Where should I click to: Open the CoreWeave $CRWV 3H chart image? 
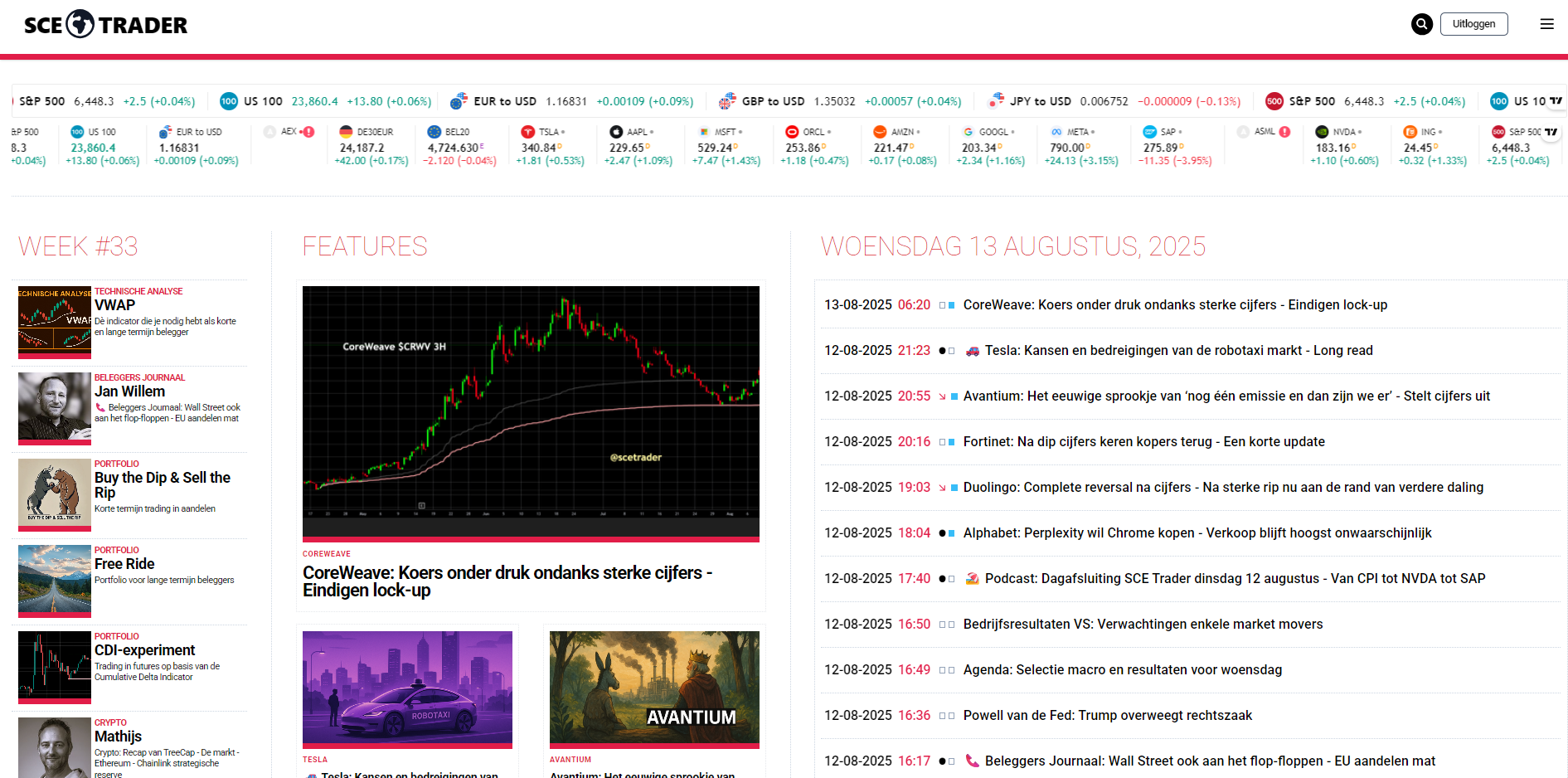(531, 413)
